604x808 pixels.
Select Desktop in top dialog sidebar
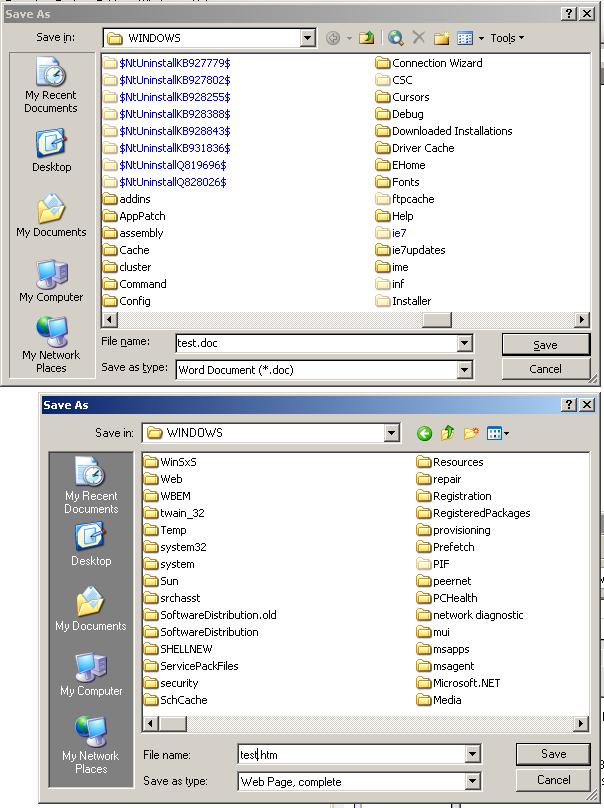[52, 151]
